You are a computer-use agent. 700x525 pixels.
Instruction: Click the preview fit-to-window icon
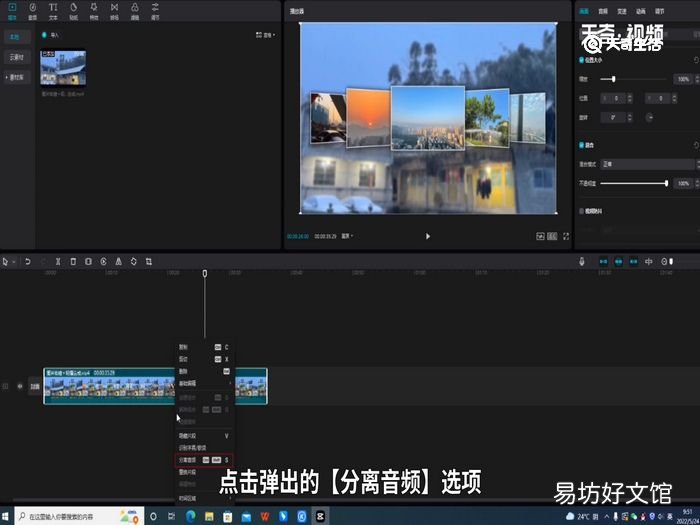tap(540, 236)
